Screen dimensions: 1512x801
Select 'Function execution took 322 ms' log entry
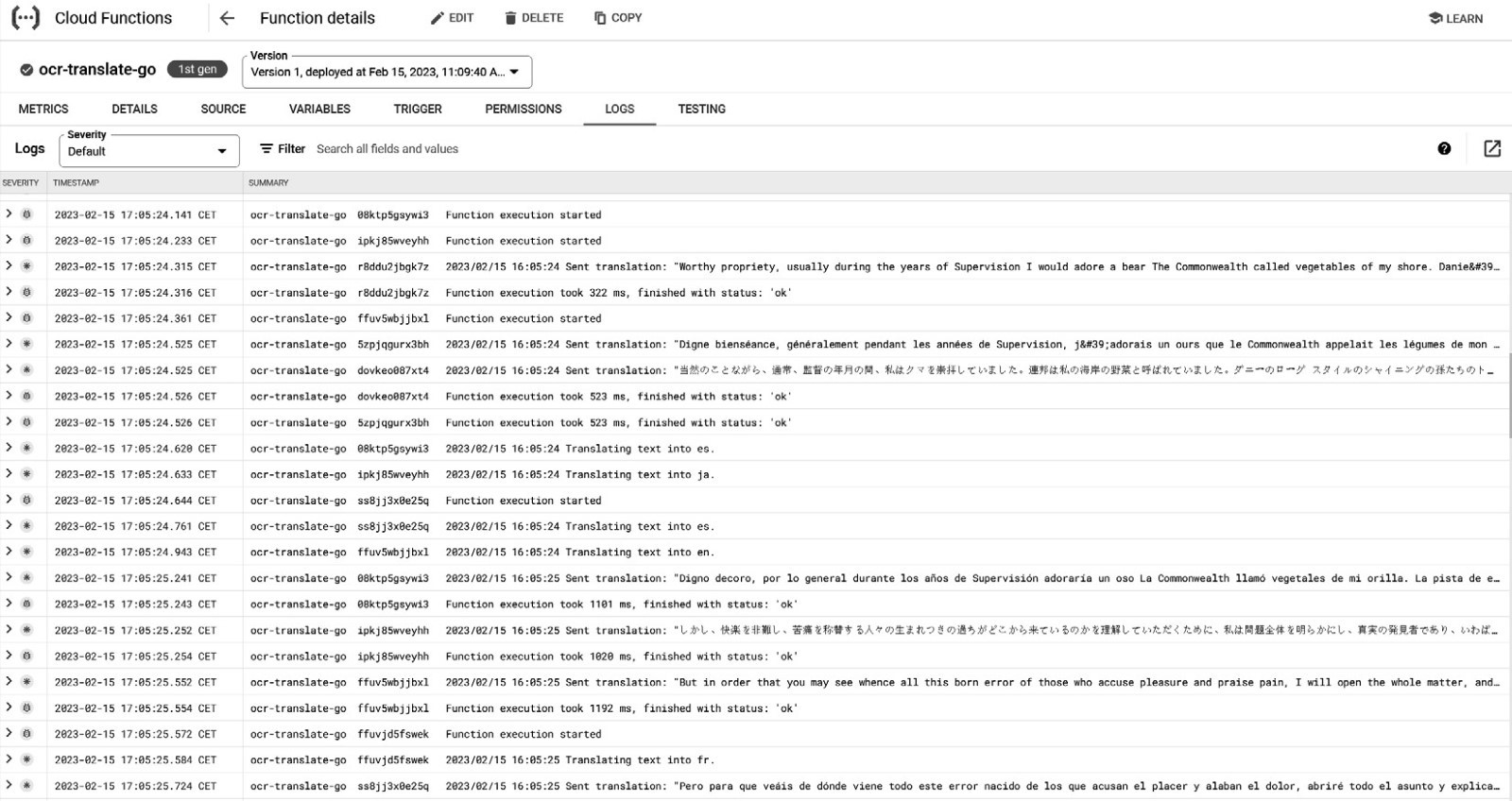point(619,292)
